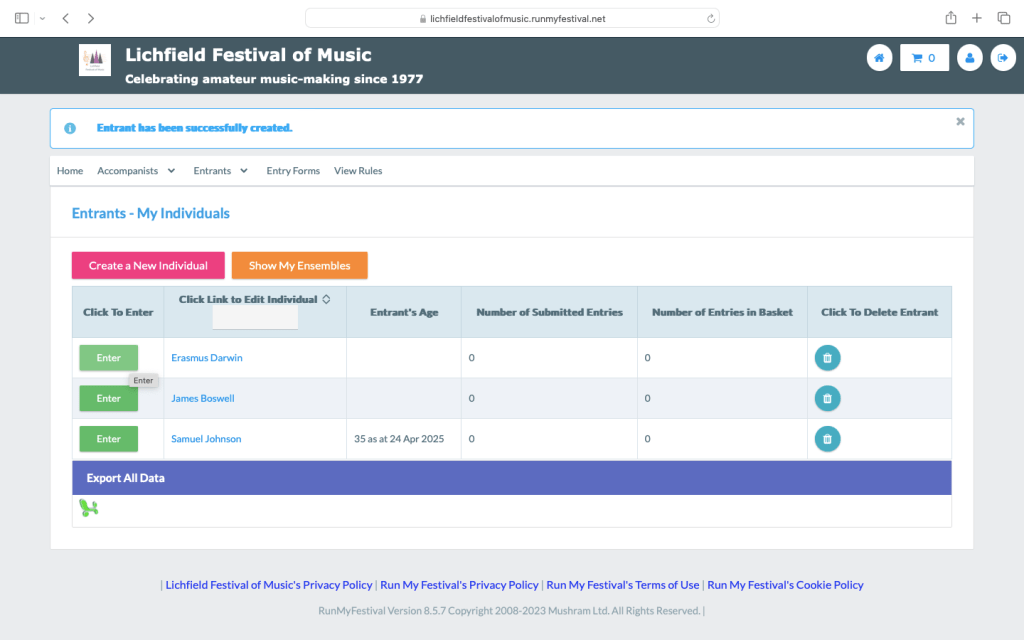Click the log out icon in the header
Image resolution: width=1024 pixels, height=640 pixels.
pyautogui.click(x=1002, y=58)
